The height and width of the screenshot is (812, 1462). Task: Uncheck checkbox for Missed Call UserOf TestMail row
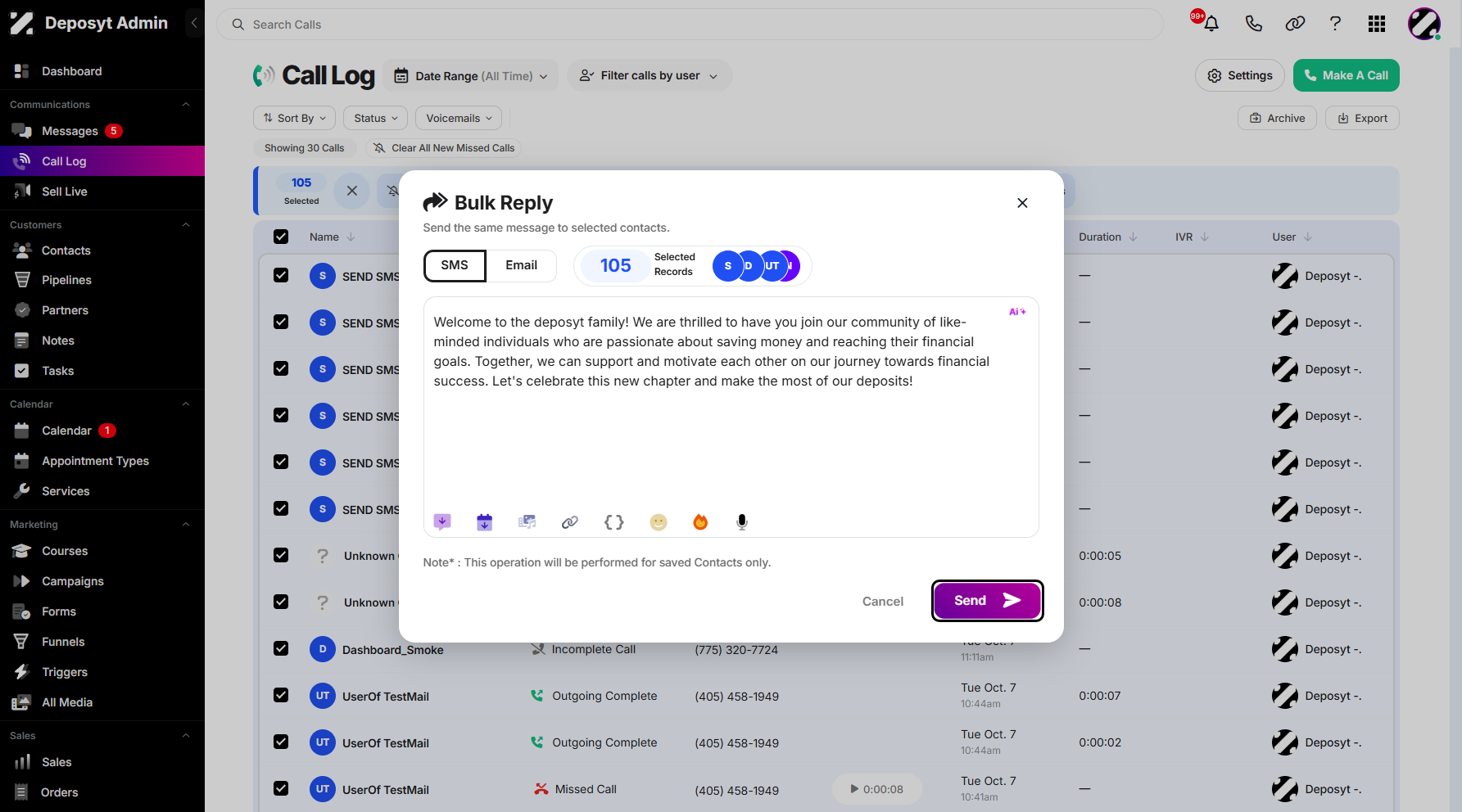coord(281,788)
